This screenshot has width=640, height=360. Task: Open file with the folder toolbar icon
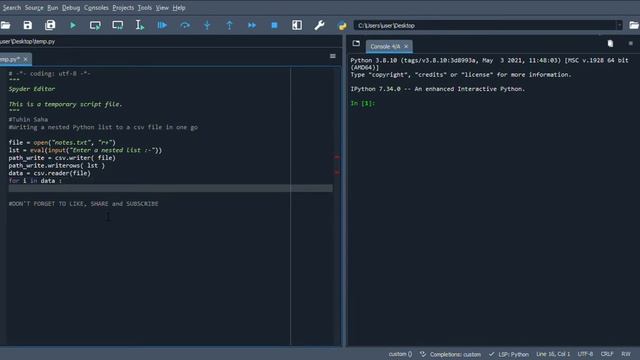point(5,25)
